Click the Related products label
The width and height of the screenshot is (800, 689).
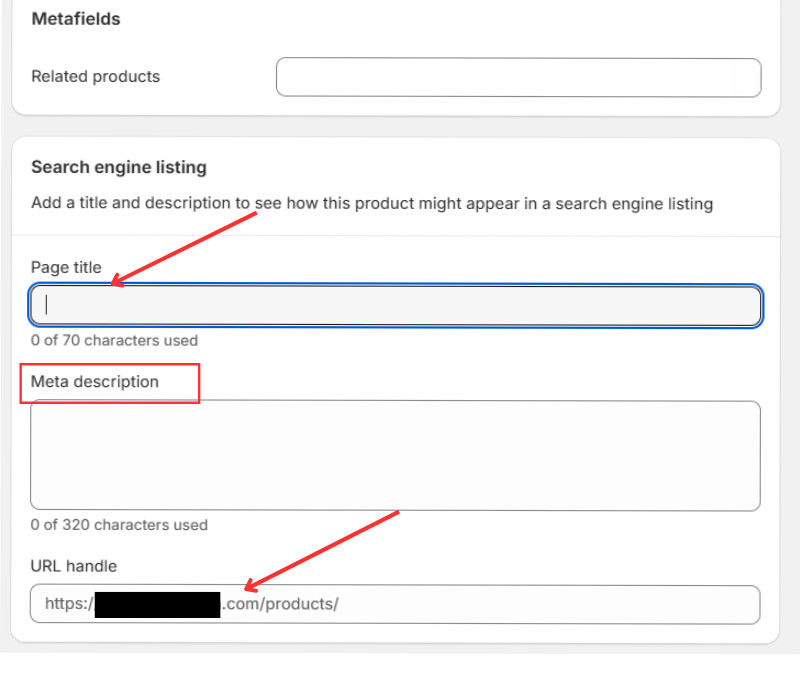click(x=96, y=77)
